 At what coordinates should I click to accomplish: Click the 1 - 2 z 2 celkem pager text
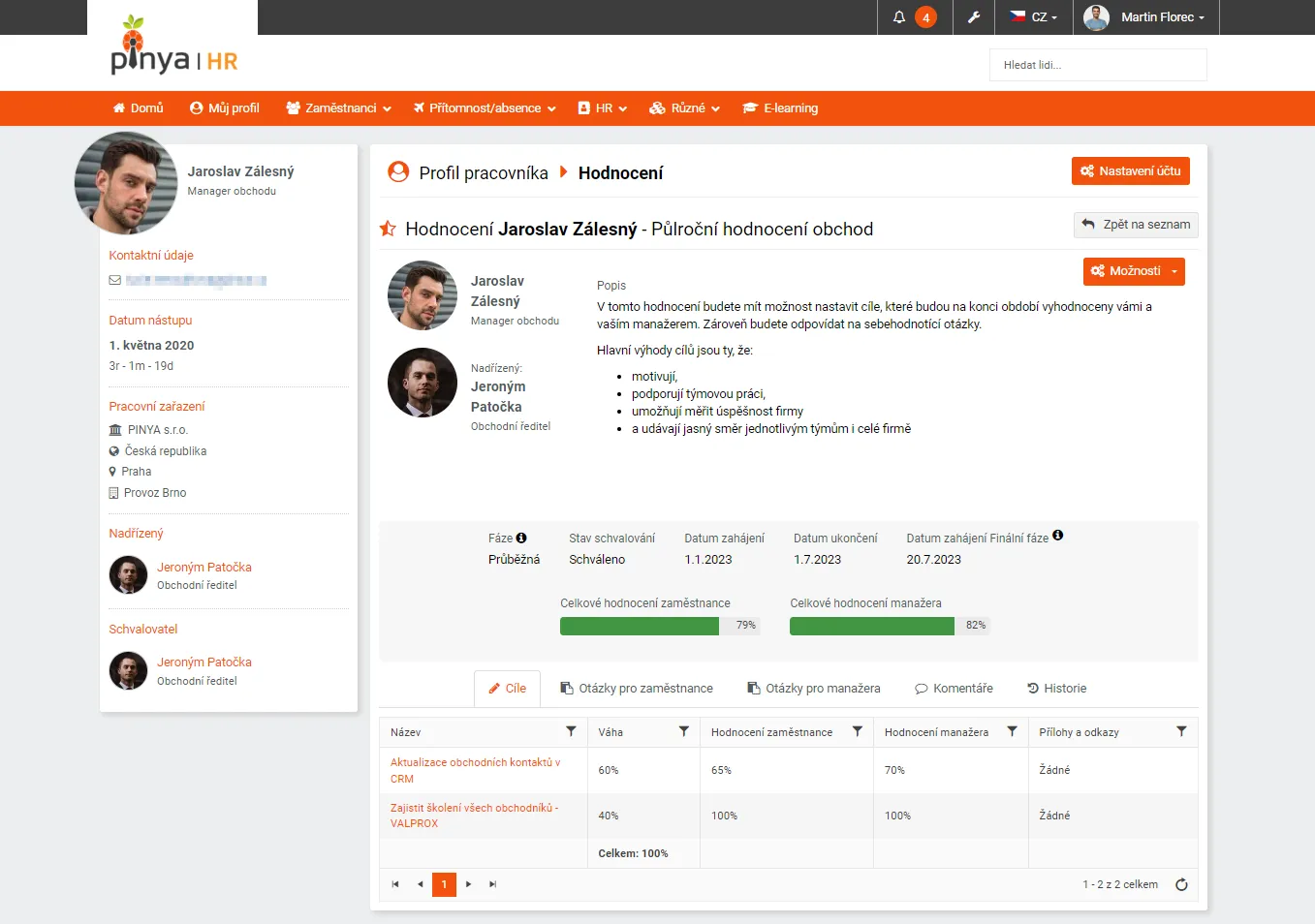(1120, 884)
